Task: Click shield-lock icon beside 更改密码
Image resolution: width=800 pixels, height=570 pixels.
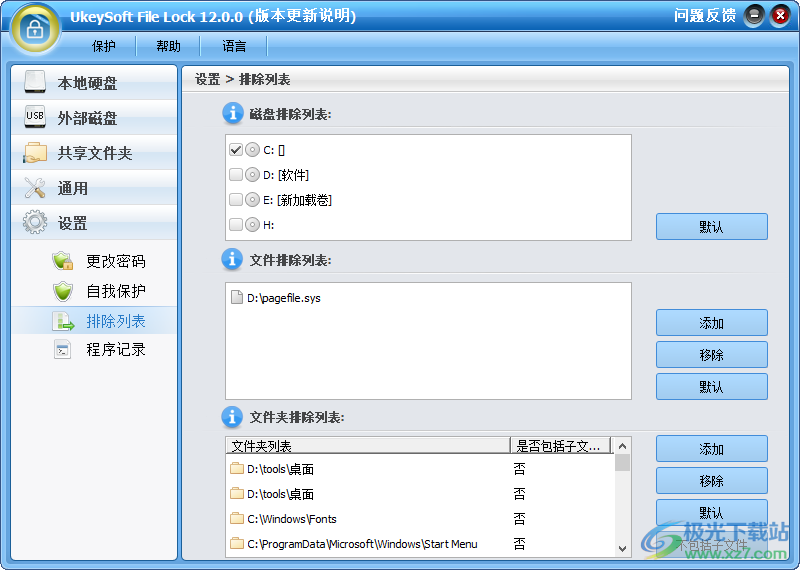Action: 63,261
